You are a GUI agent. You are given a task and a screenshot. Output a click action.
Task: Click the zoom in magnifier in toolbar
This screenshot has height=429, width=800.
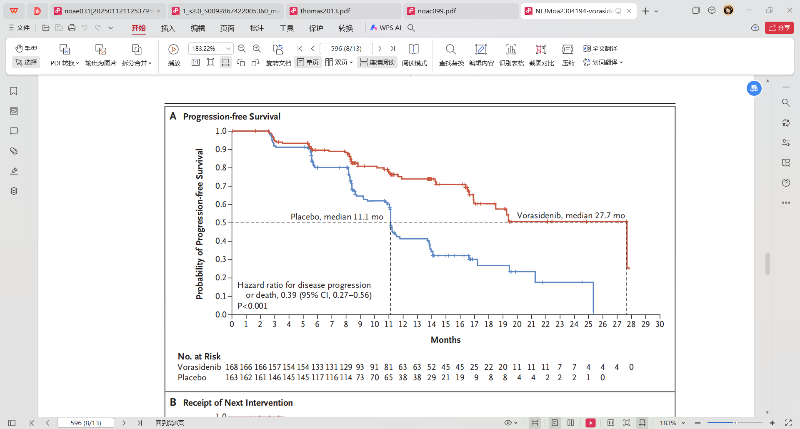click(257, 48)
